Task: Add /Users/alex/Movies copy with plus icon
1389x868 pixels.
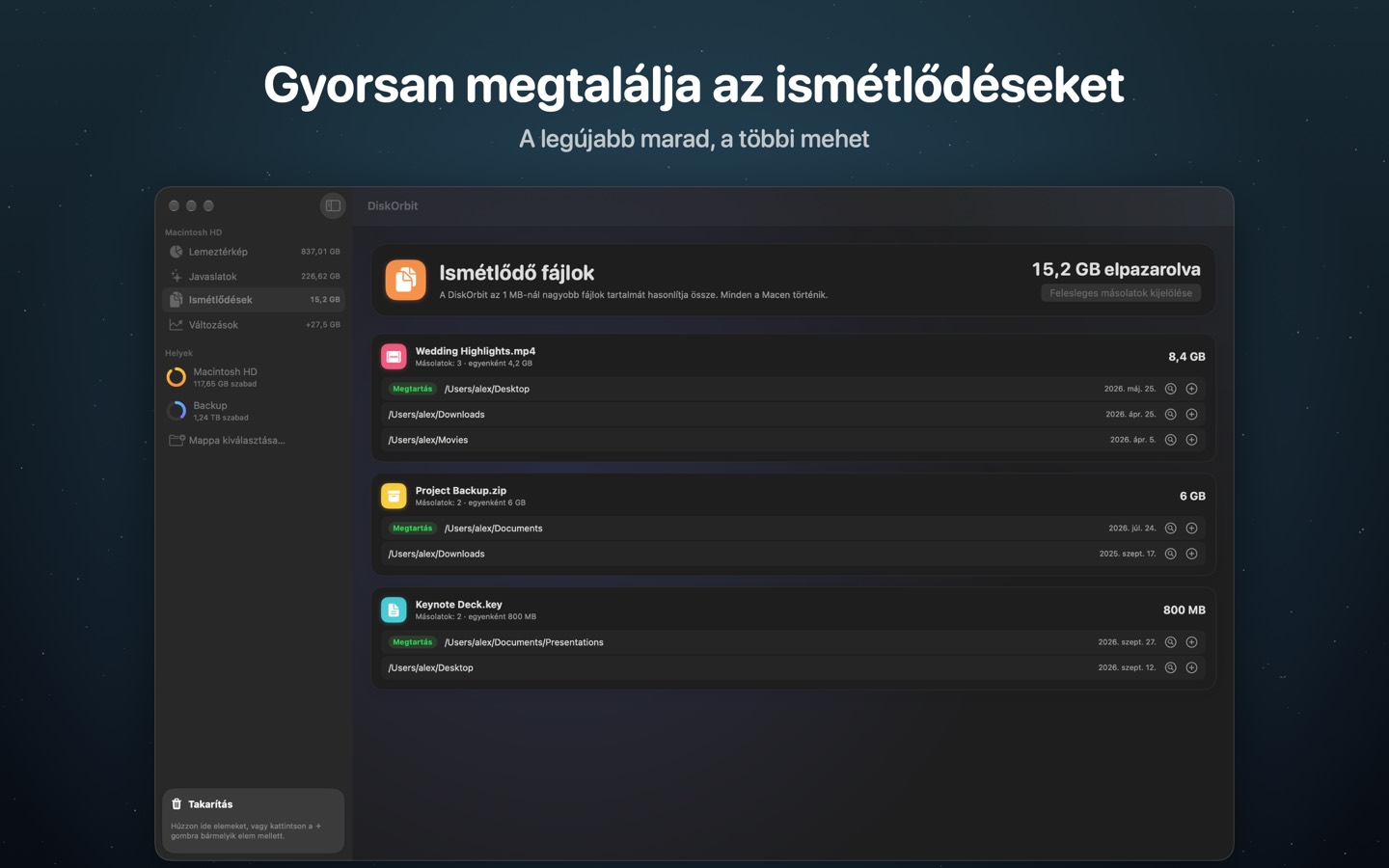Action: (x=1191, y=440)
